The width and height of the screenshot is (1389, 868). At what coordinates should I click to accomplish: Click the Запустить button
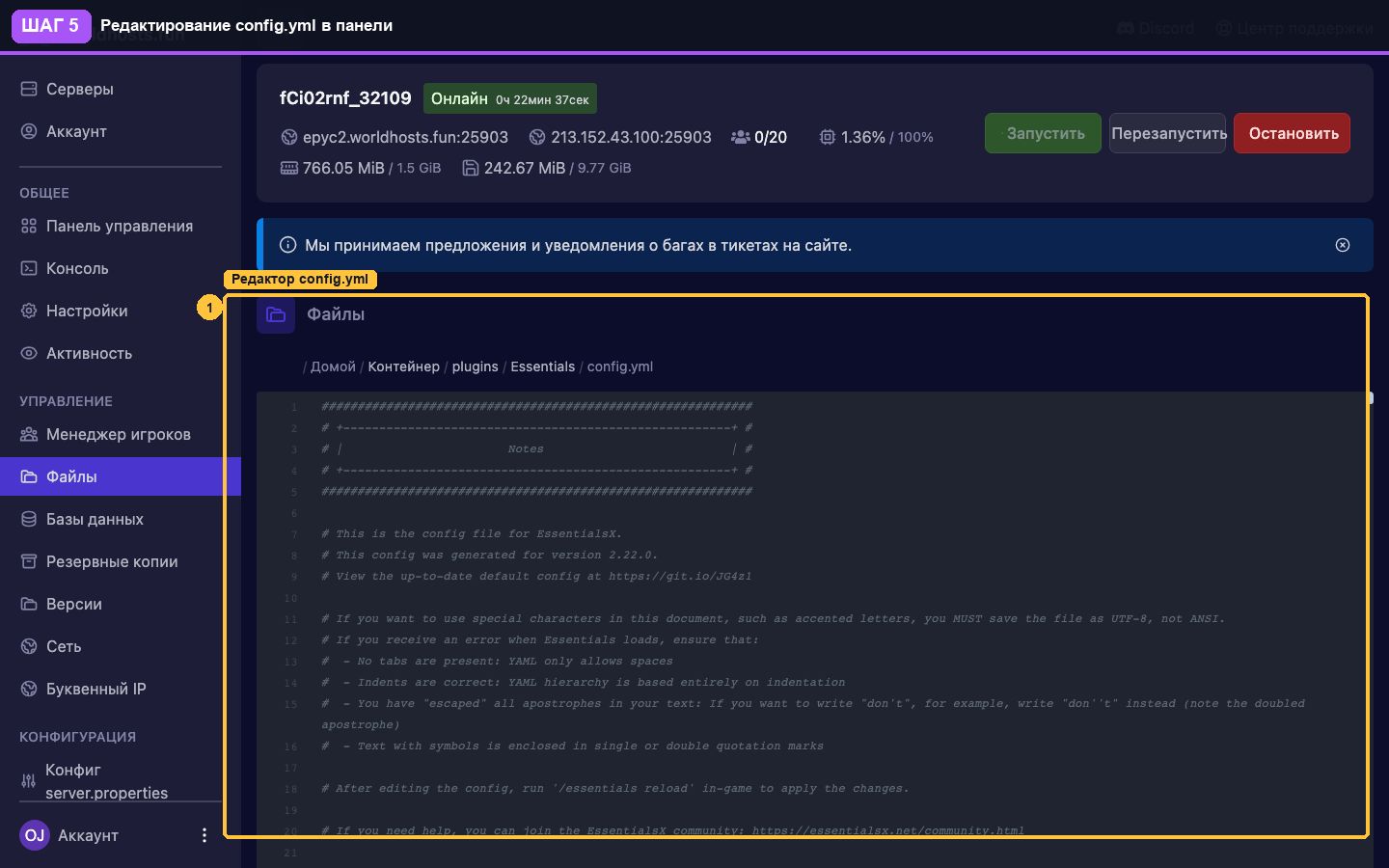1043,133
